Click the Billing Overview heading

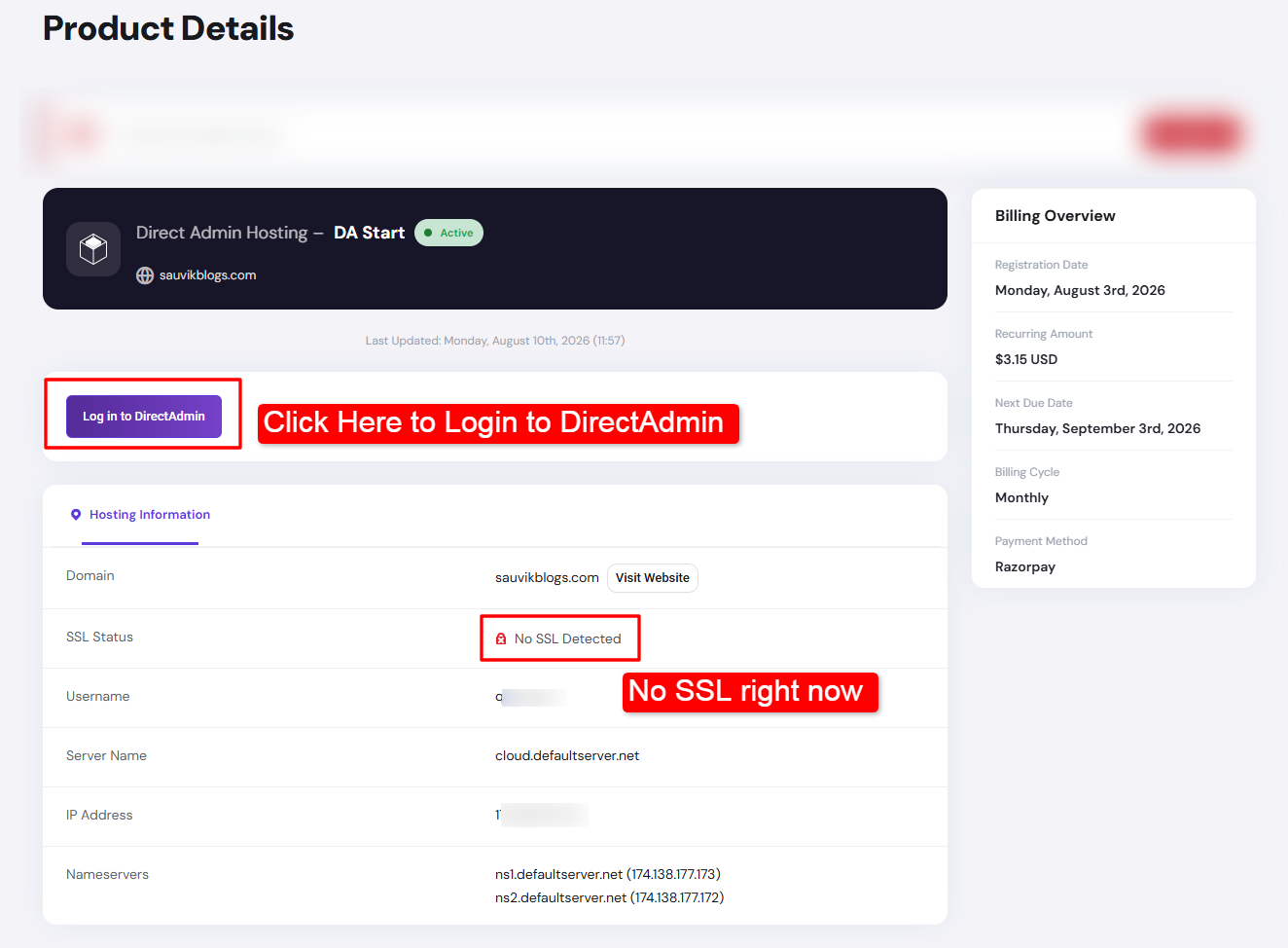coord(1055,216)
